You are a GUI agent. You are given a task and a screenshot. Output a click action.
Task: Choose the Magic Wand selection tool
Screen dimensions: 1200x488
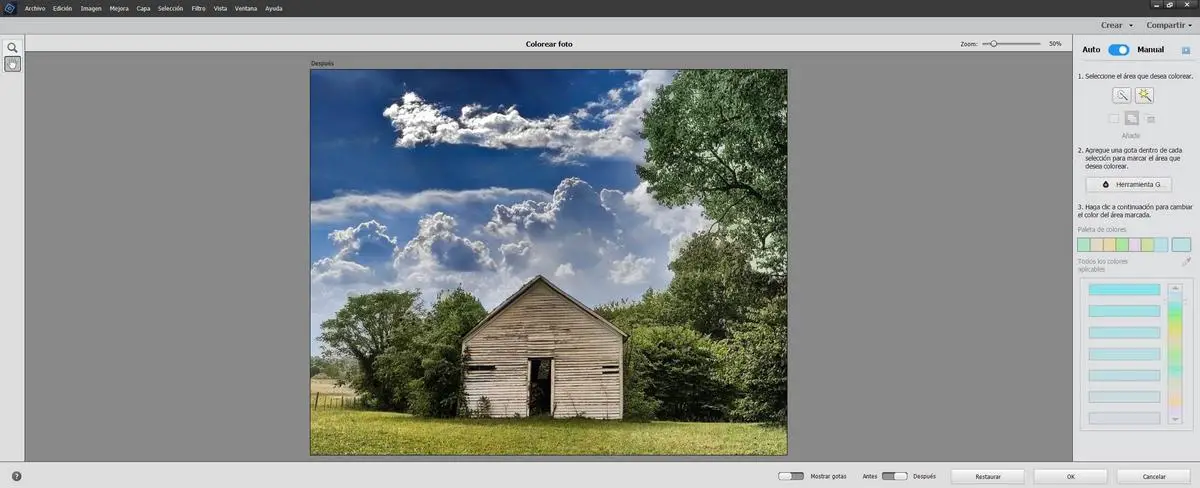pyautogui.click(x=1144, y=95)
